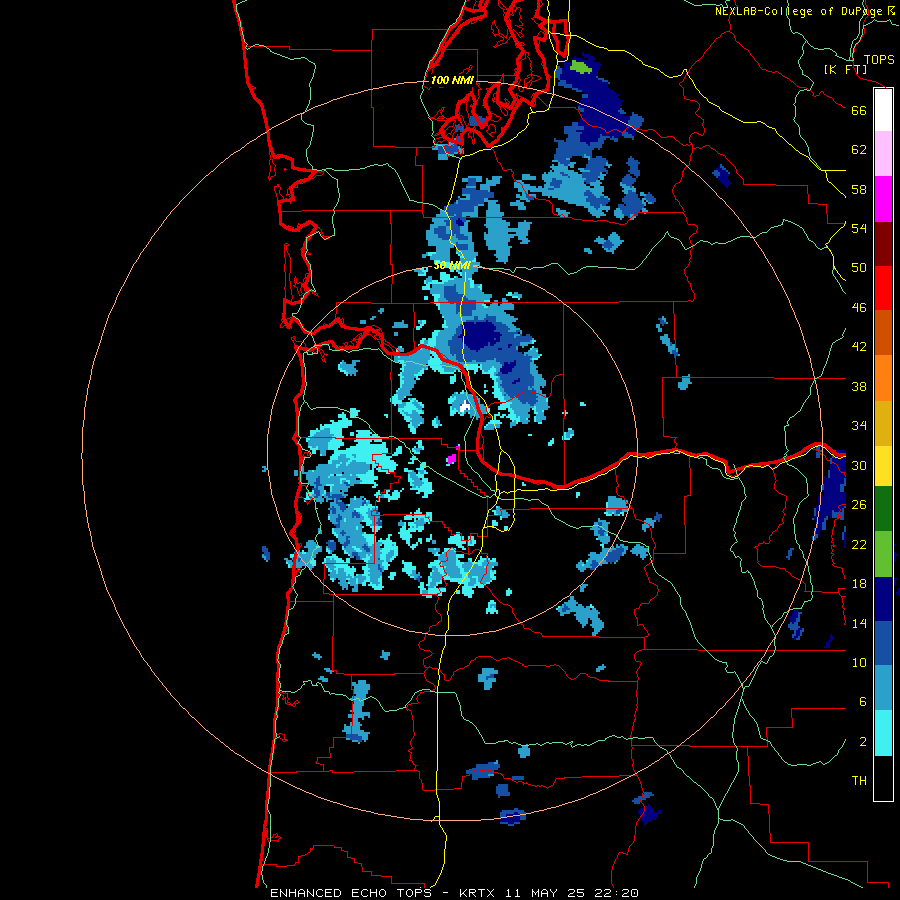Click the 100 NMI range ring label
The width and height of the screenshot is (900, 900).
pyautogui.click(x=452, y=80)
